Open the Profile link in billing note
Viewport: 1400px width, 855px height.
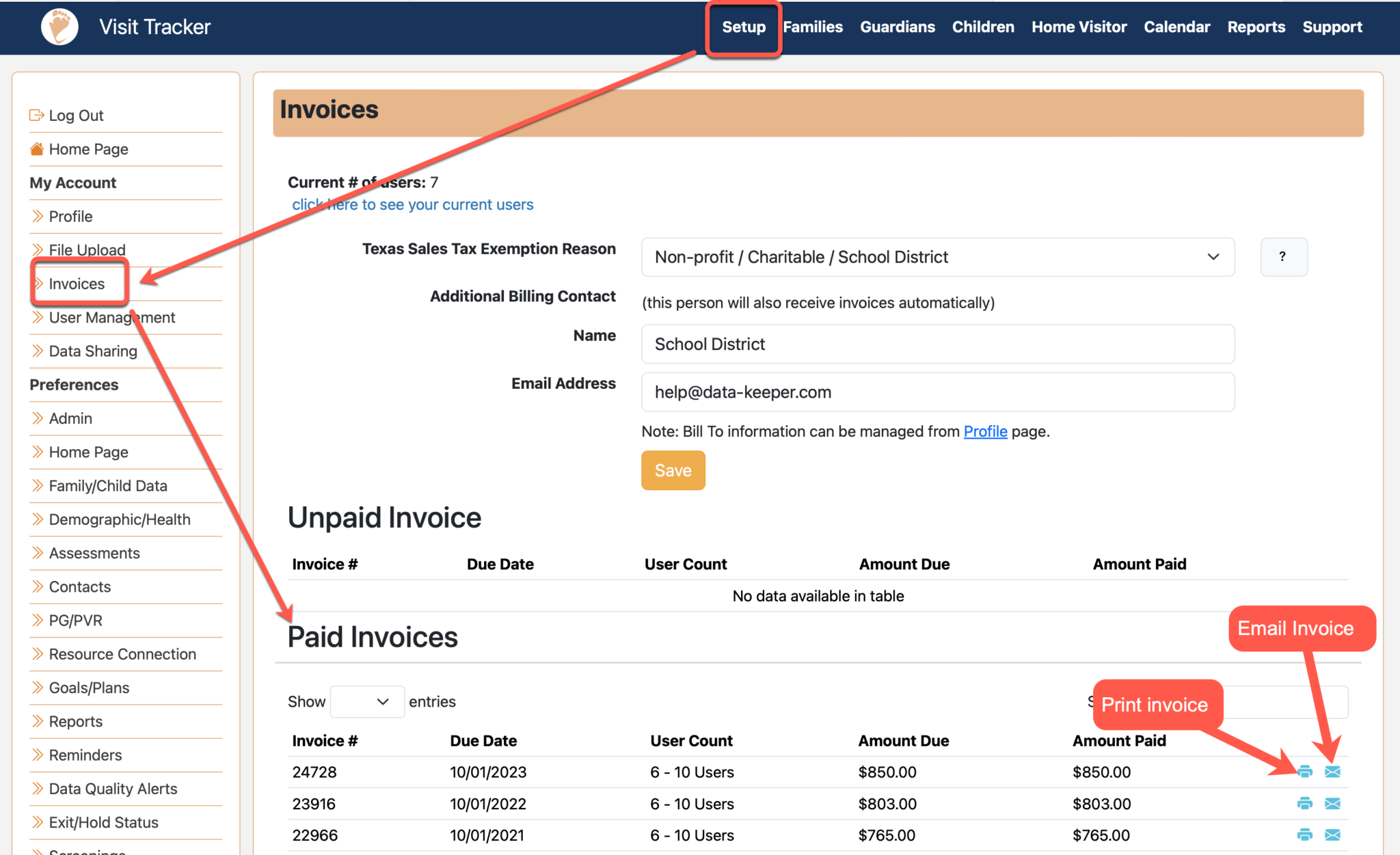click(x=985, y=431)
